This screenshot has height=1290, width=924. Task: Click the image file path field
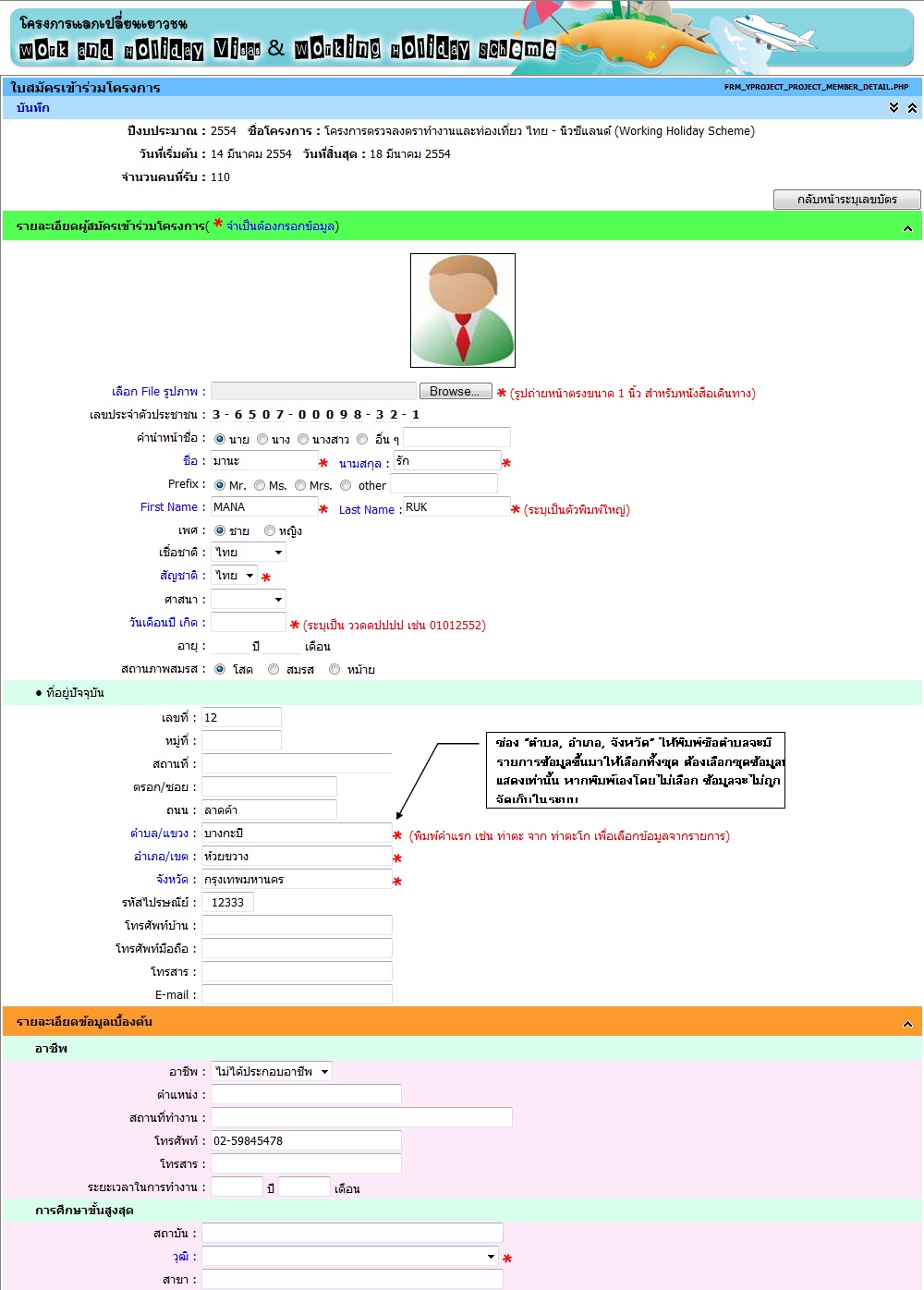[314, 392]
